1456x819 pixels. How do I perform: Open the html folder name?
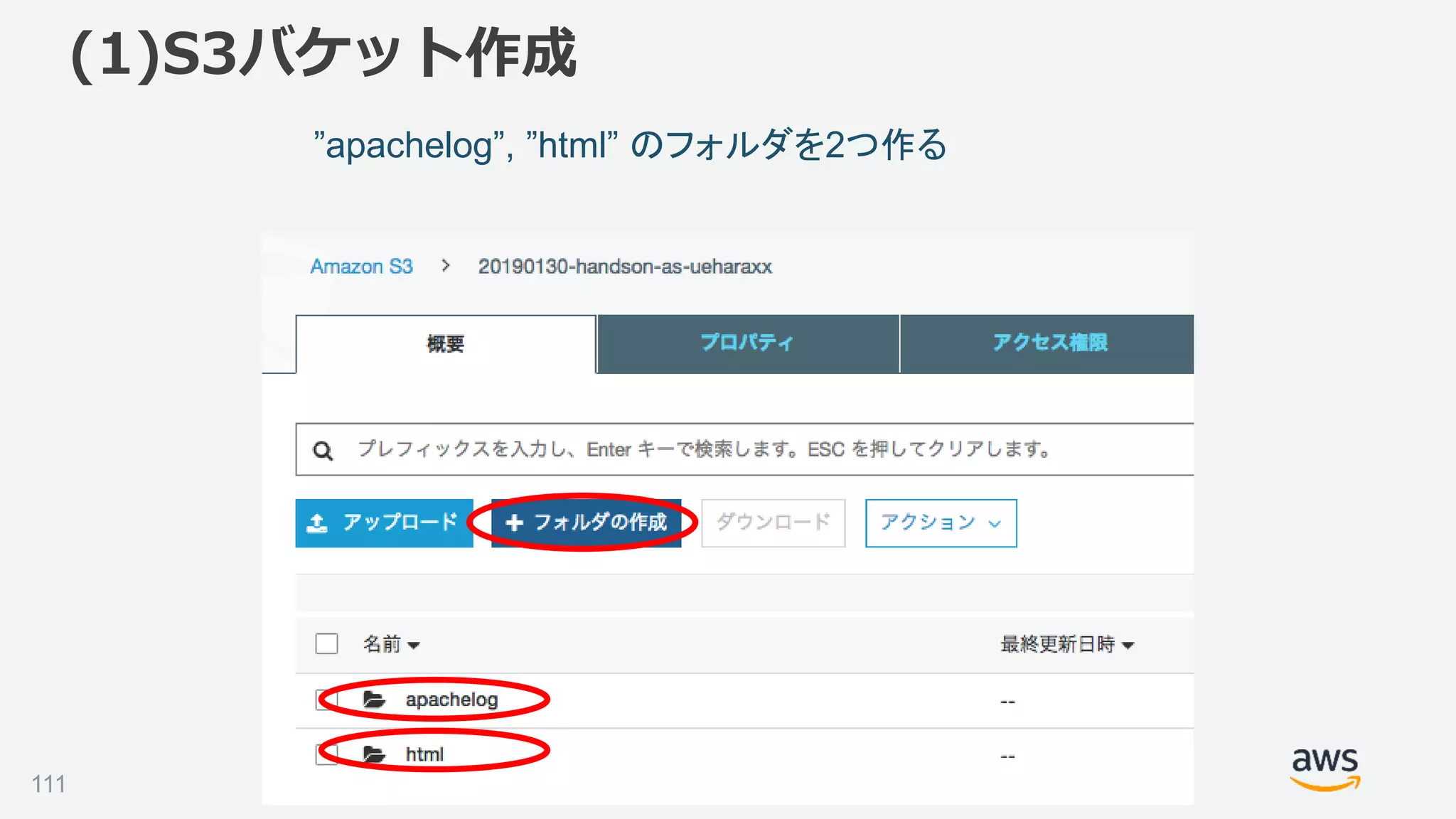coord(424,754)
